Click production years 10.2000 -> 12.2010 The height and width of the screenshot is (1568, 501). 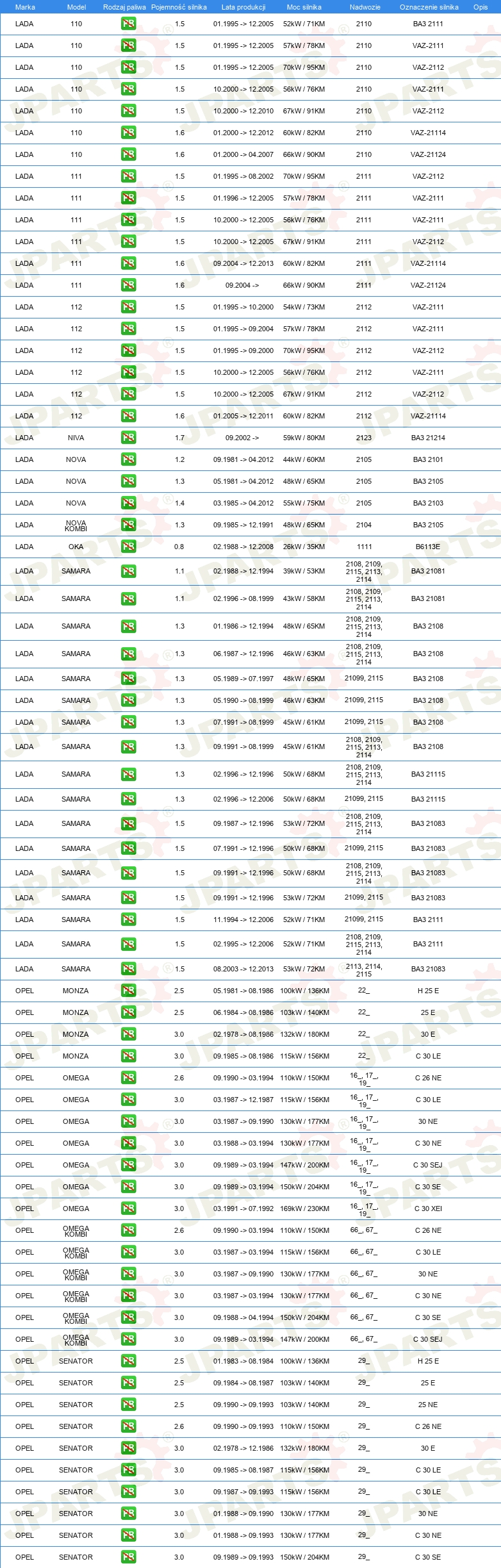coord(243,111)
